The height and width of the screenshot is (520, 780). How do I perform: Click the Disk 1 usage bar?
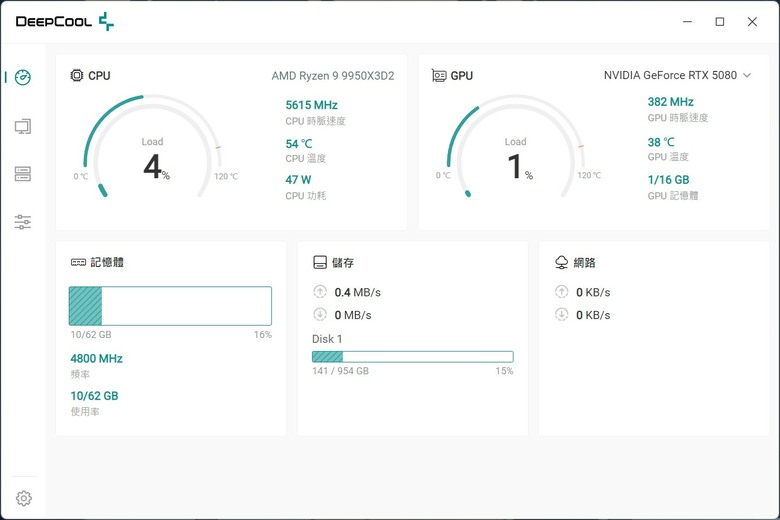coord(412,356)
